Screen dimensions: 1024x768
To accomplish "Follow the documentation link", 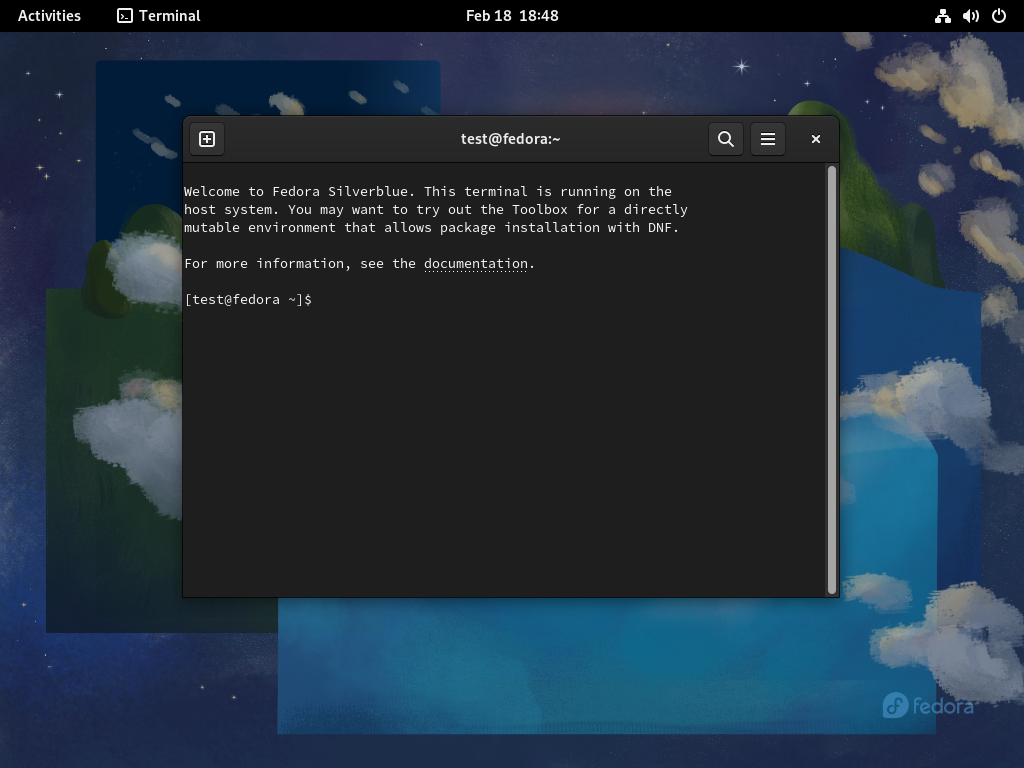I will pyautogui.click(x=475, y=264).
